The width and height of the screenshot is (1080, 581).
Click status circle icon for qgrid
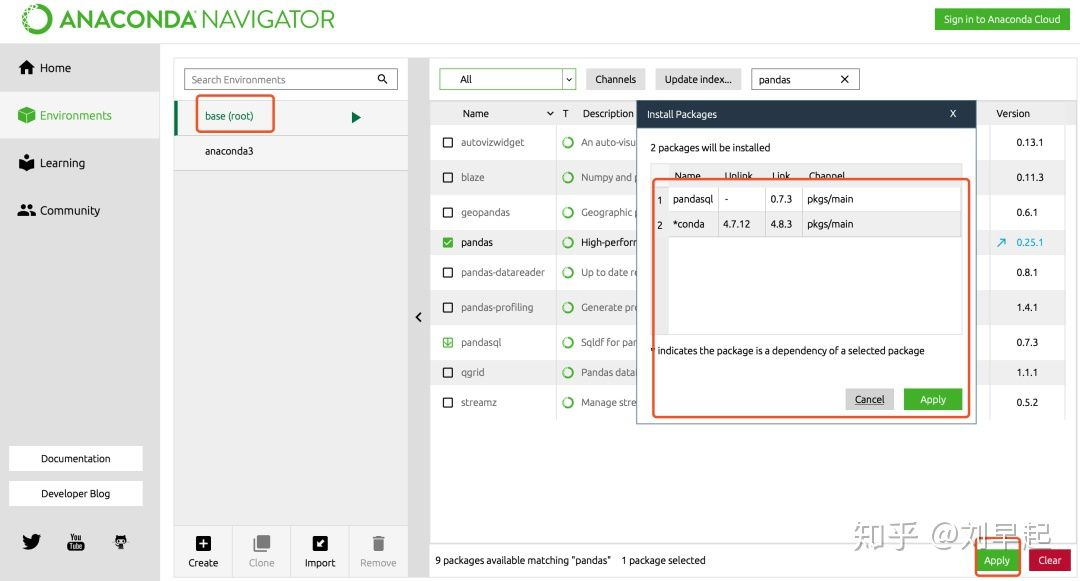(568, 372)
